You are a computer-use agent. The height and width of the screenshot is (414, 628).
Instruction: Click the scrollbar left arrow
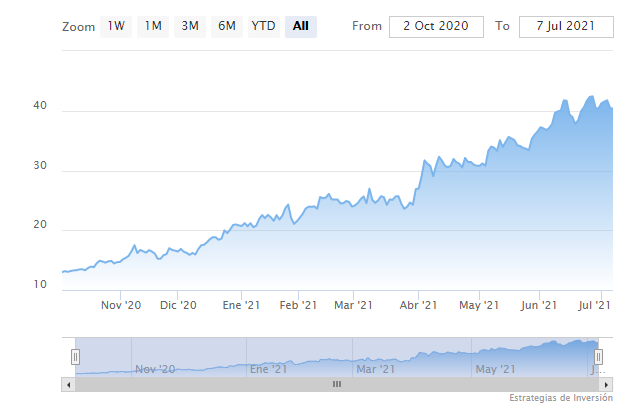[x=68, y=385]
